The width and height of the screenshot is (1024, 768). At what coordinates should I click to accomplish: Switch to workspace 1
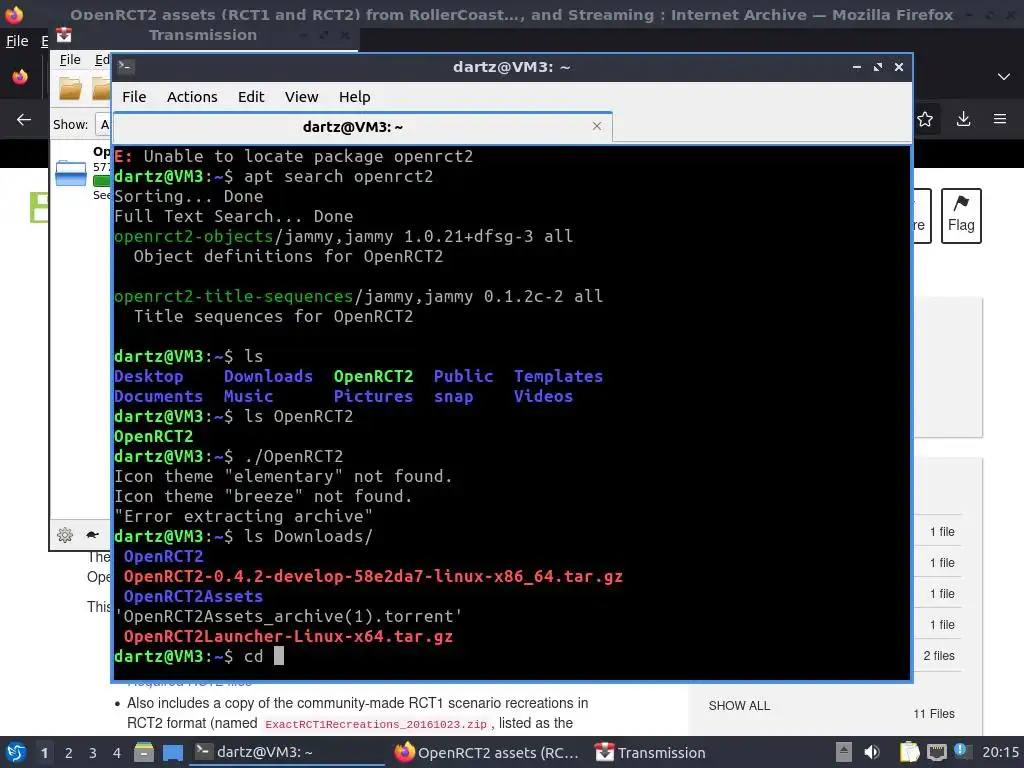pyautogui.click(x=44, y=753)
